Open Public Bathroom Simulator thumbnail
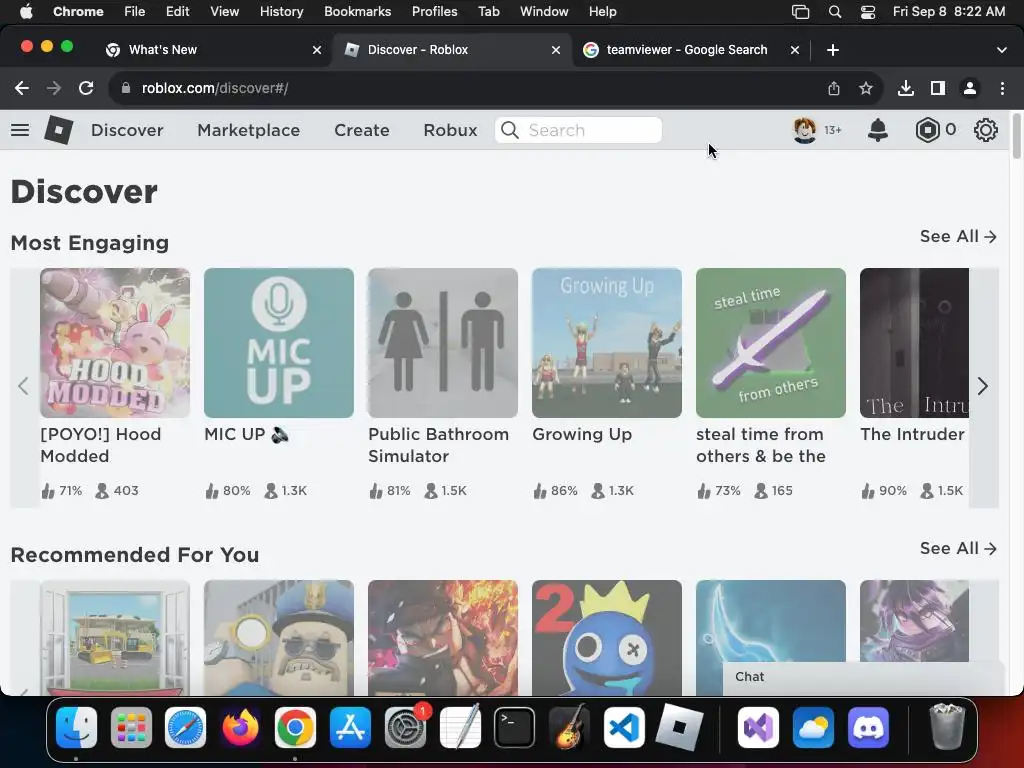Image resolution: width=1024 pixels, height=768 pixels. [443, 343]
